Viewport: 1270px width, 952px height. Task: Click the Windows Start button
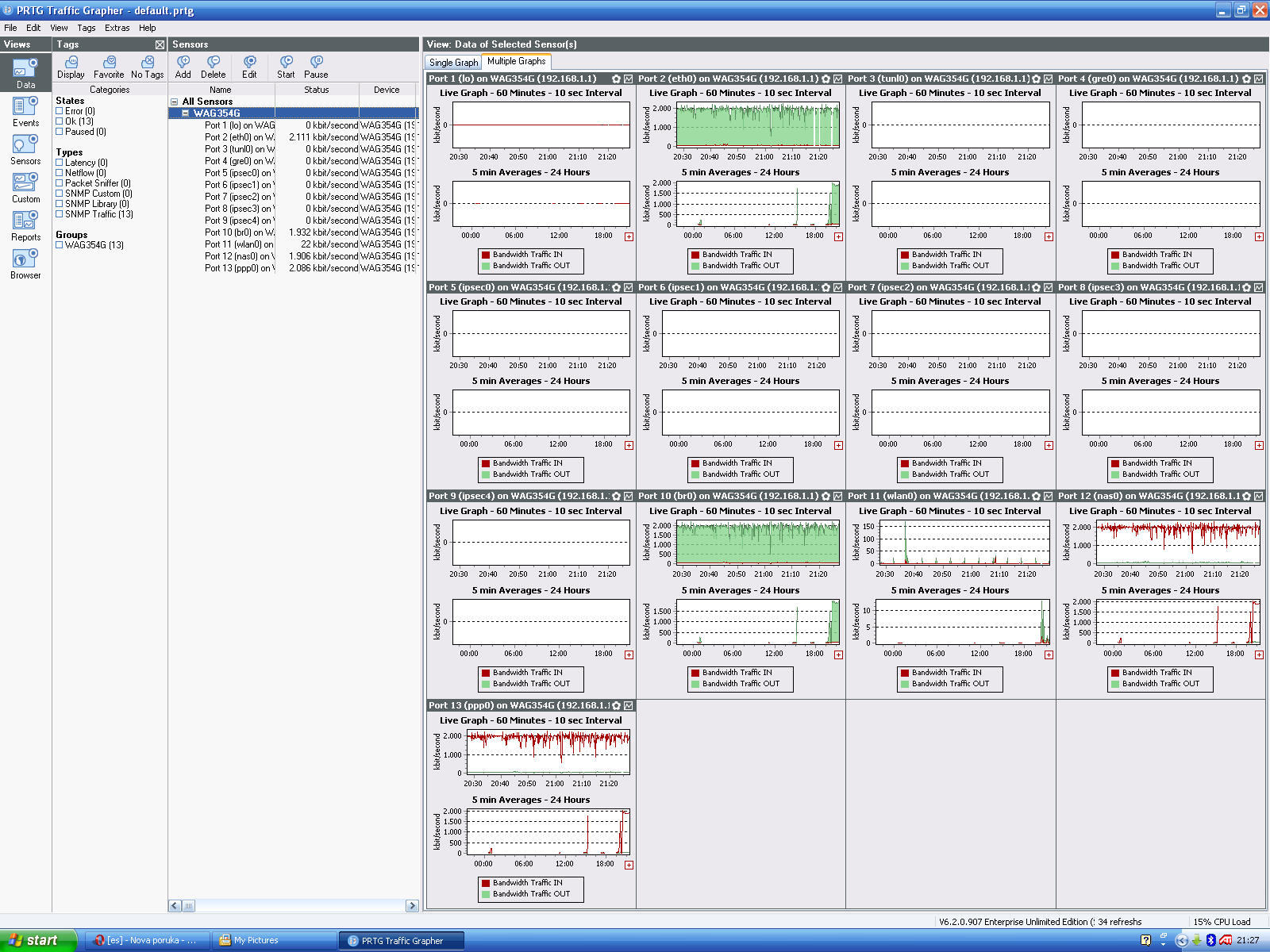(x=38, y=940)
